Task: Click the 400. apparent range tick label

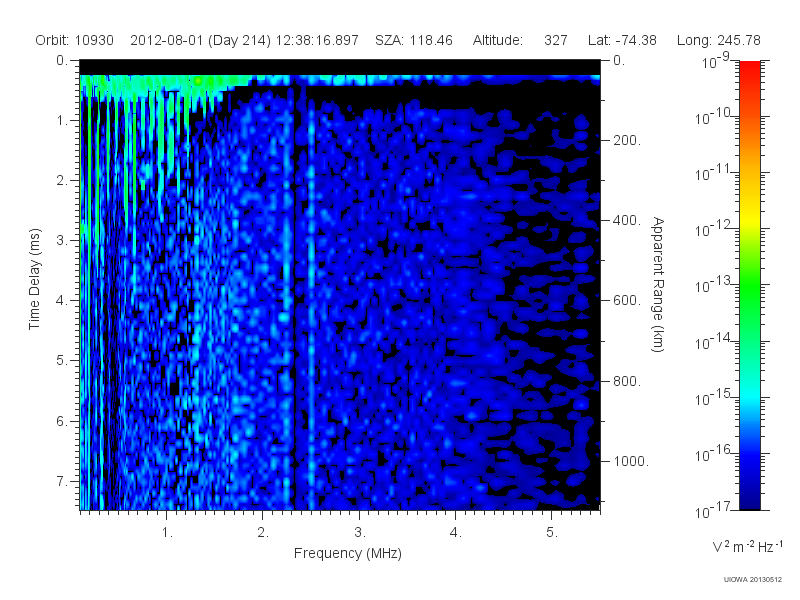Action: point(627,220)
